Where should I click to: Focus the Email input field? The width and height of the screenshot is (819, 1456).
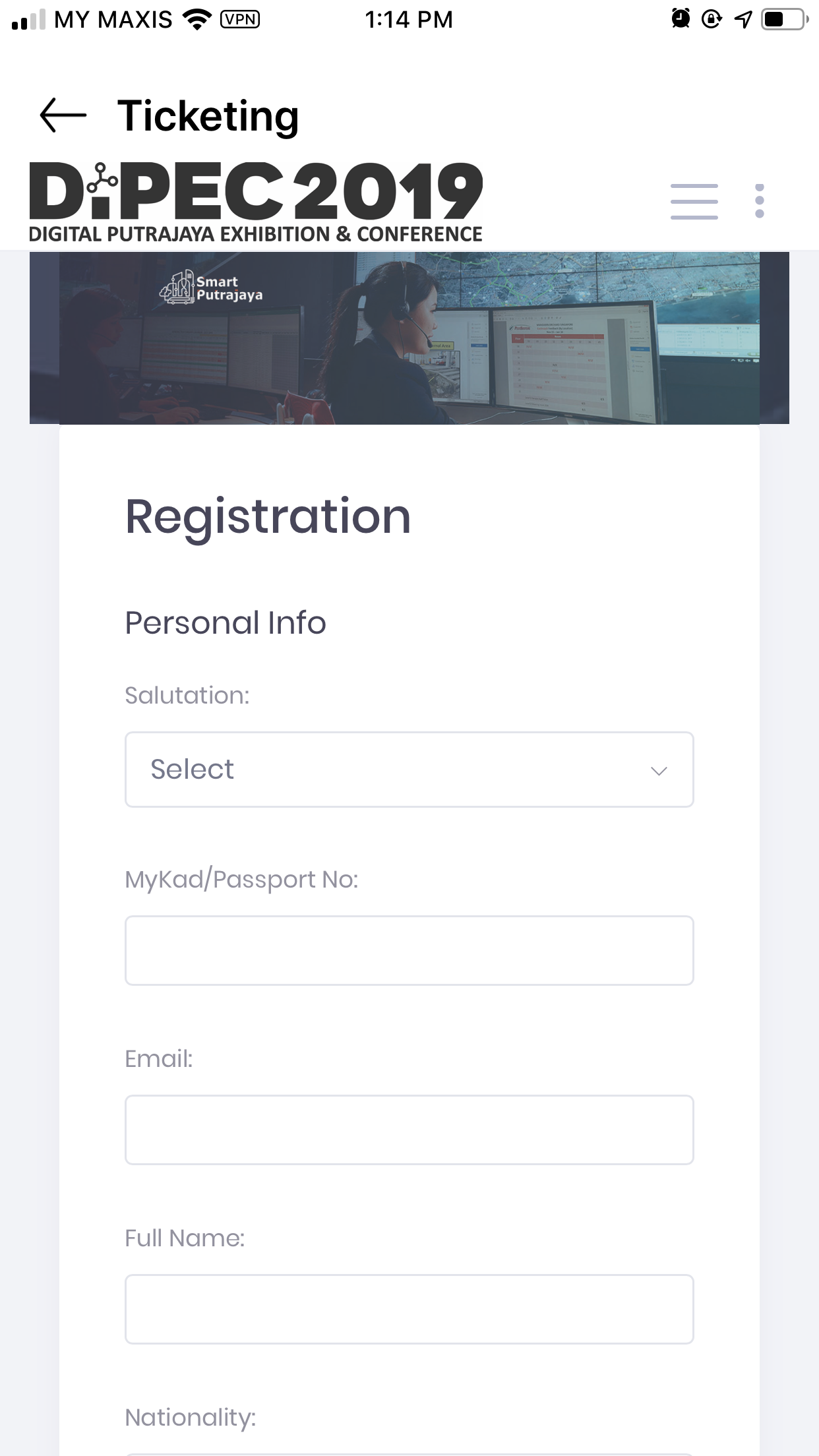[409, 1130]
